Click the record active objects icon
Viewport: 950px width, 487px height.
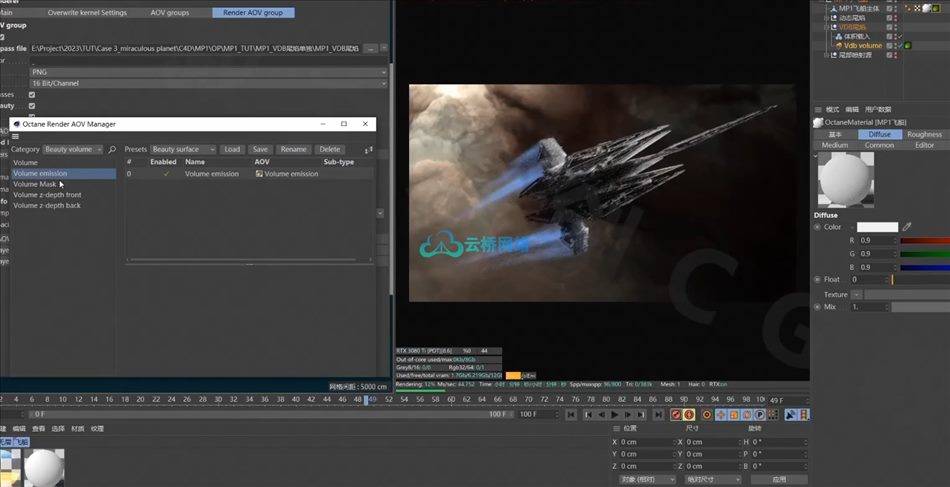click(676, 414)
